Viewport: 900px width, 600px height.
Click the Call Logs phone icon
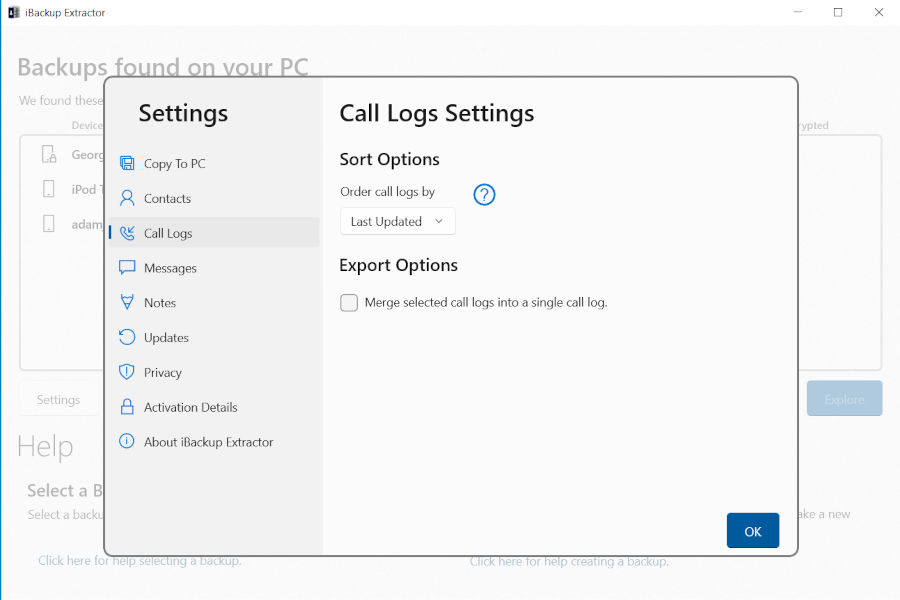point(127,233)
